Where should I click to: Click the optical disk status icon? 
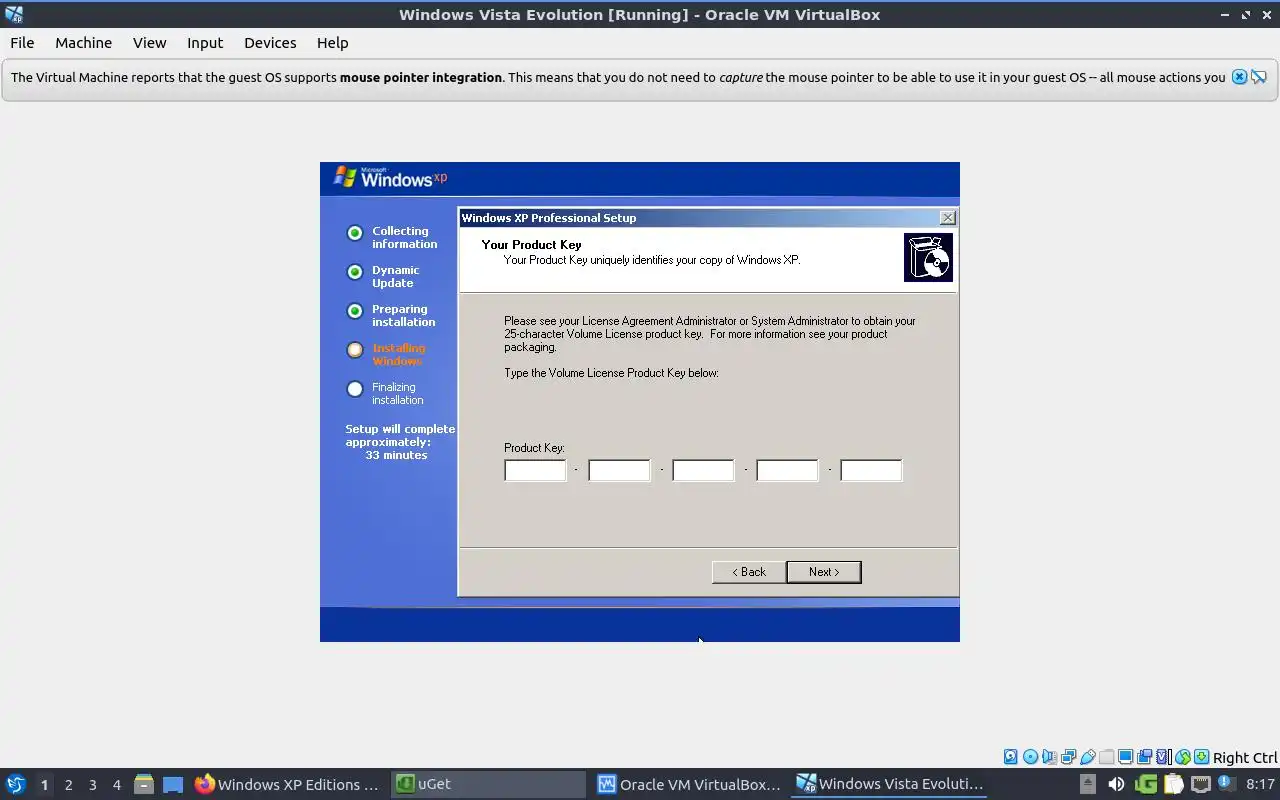tap(1031, 757)
